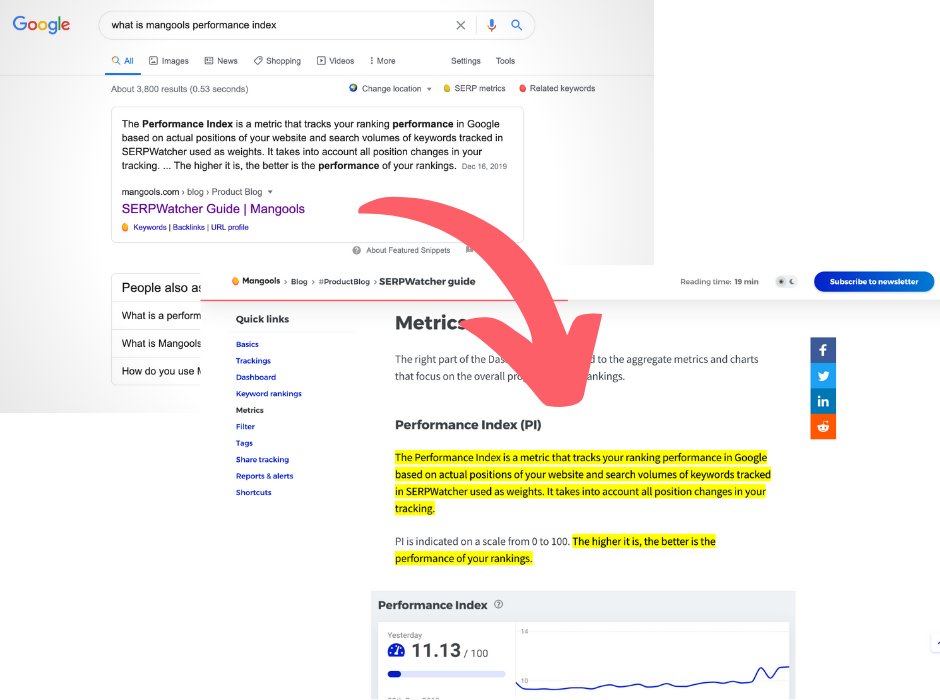Go to #ProductBlog breadcrumb
The width and height of the screenshot is (940, 700).
click(x=344, y=282)
